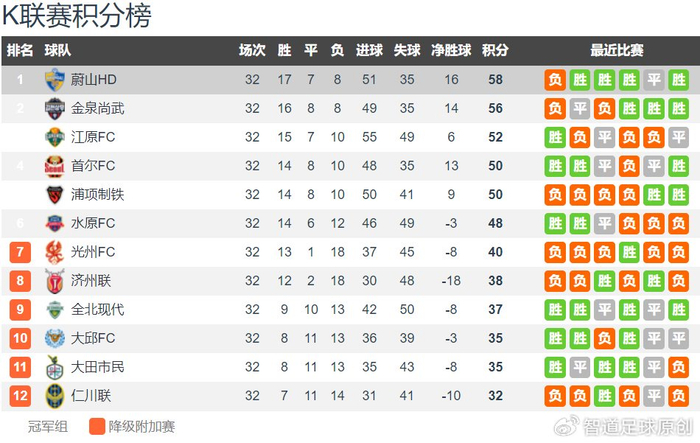Viewport: 700px width, 443px height.
Task: Click the 水原FC team crest
Action: (x=54, y=223)
